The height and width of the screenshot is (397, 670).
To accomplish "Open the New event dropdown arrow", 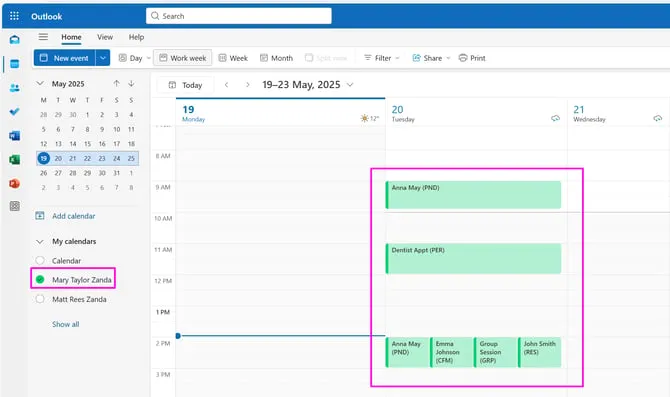I will [103, 58].
